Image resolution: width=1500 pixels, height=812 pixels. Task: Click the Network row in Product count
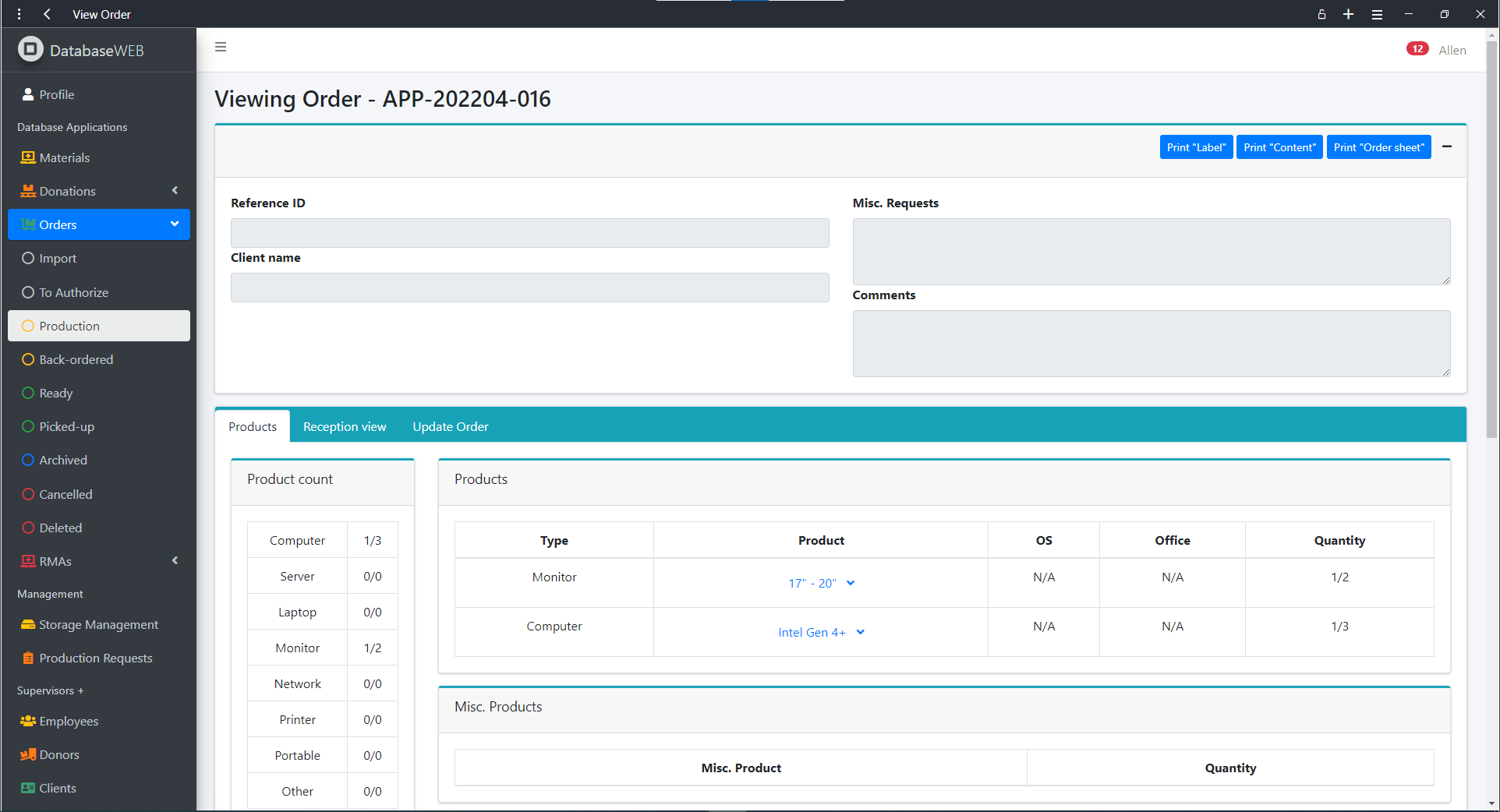[x=323, y=683]
